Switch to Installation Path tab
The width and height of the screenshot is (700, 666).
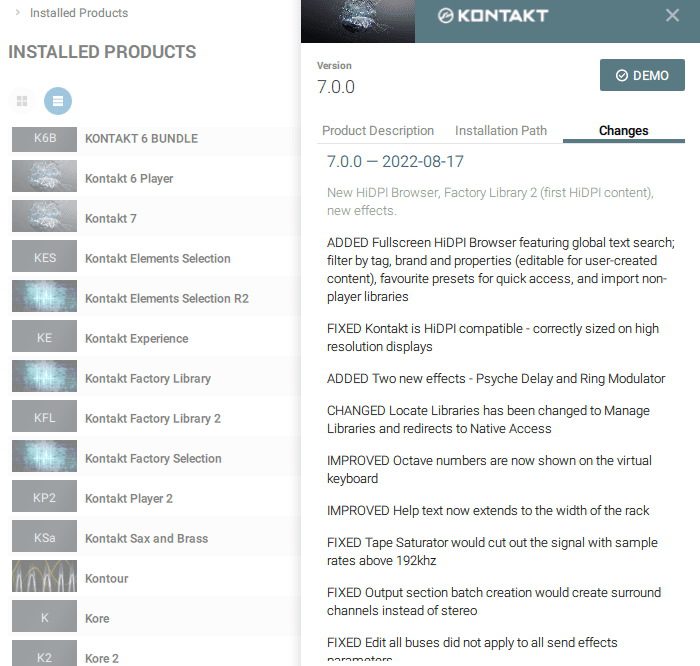pyautogui.click(x=500, y=131)
